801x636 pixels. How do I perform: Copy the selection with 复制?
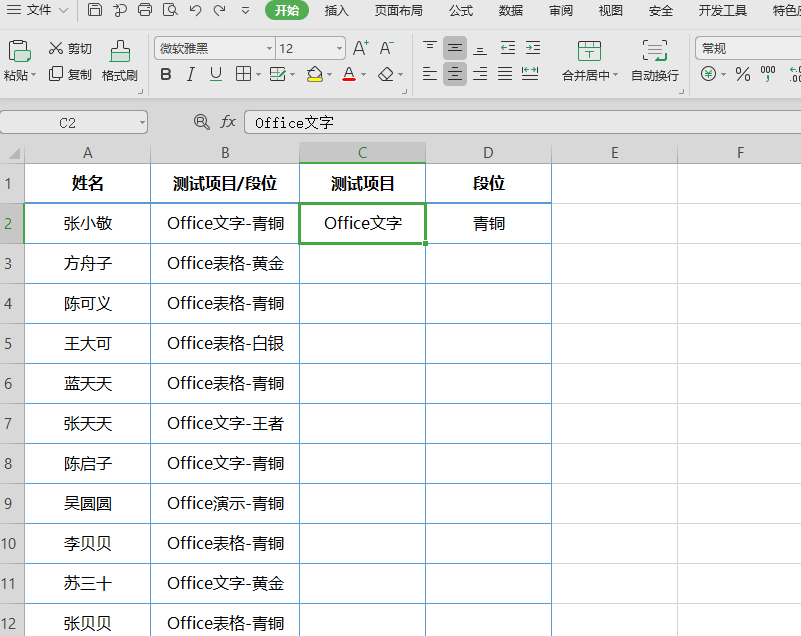click(70, 75)
